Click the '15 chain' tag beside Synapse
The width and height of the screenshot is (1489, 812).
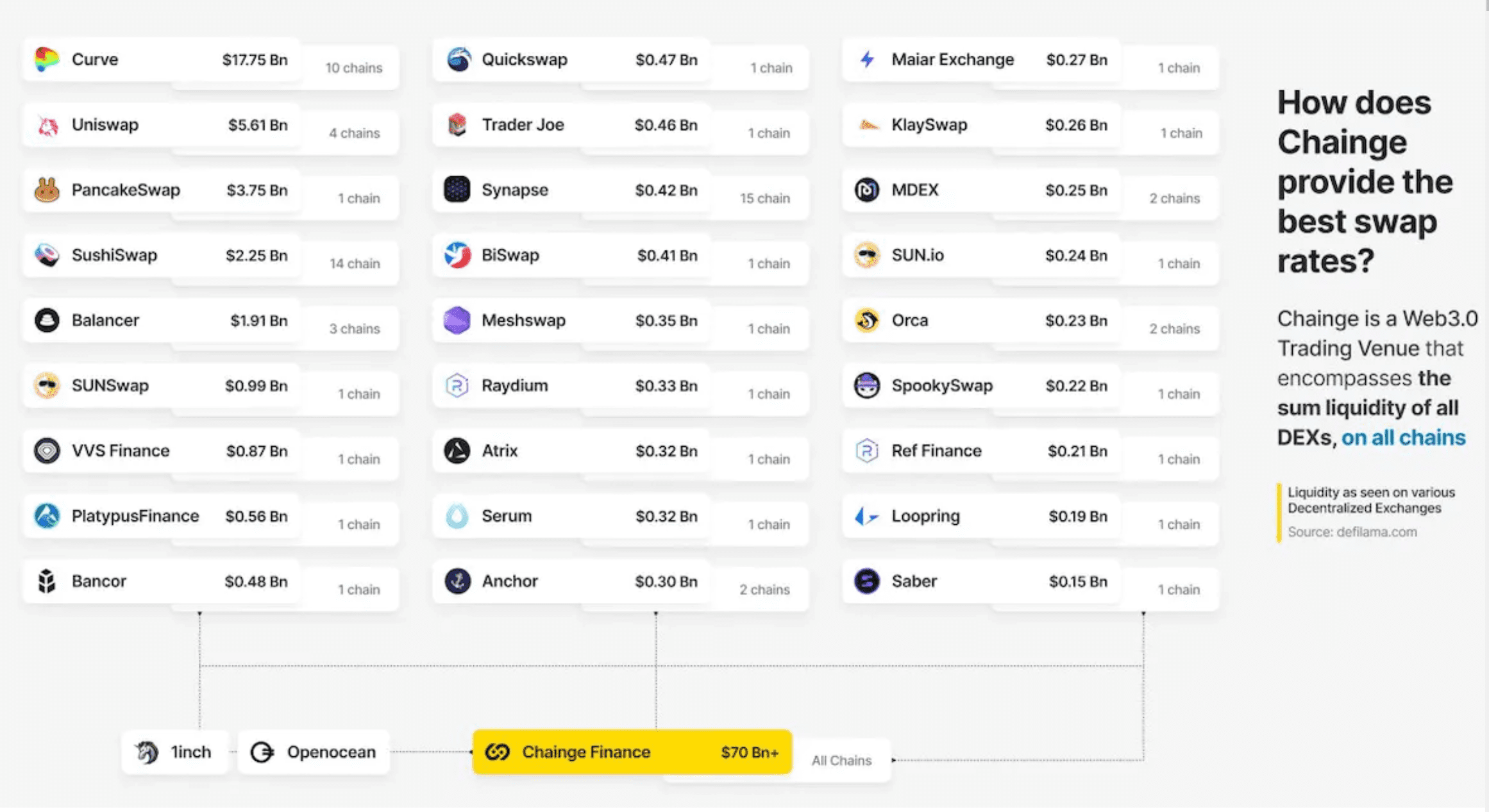(x=764, y=199)
